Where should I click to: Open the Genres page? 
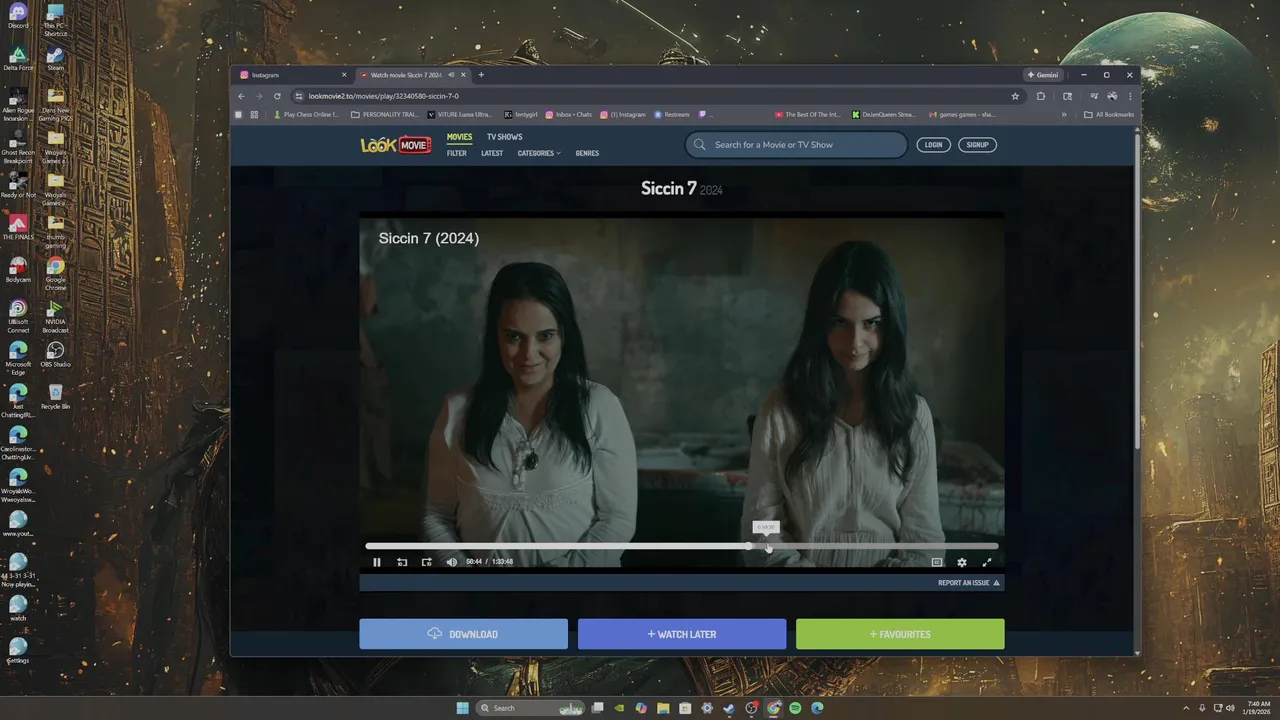pyautogui.click(x=587, y=153)
